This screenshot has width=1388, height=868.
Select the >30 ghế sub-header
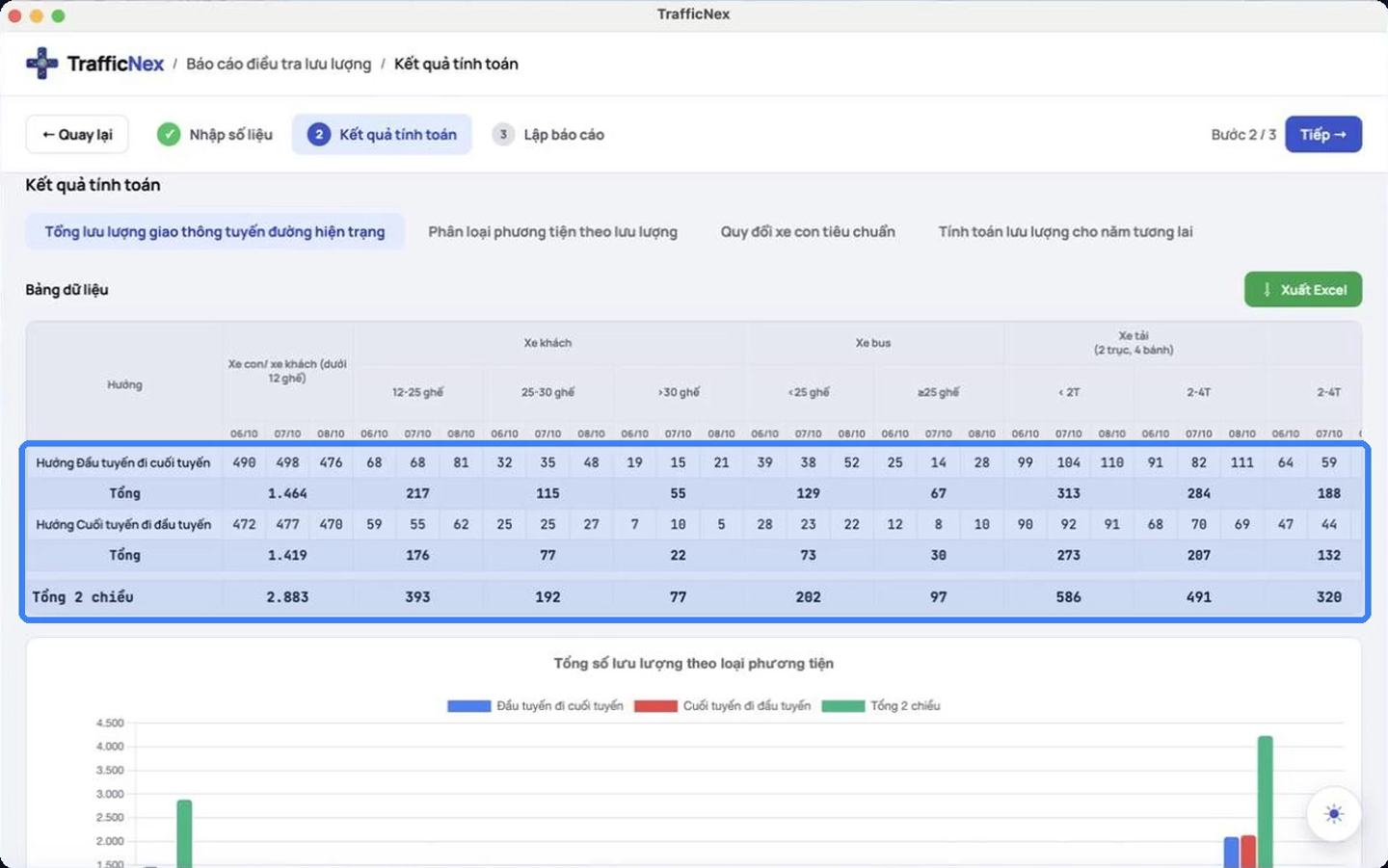pyautogui.click(x=679, y=392)
